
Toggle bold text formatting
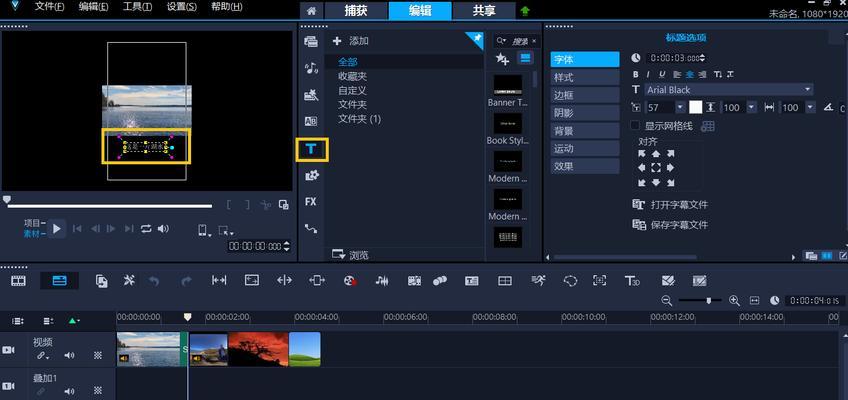pos(636,74)
